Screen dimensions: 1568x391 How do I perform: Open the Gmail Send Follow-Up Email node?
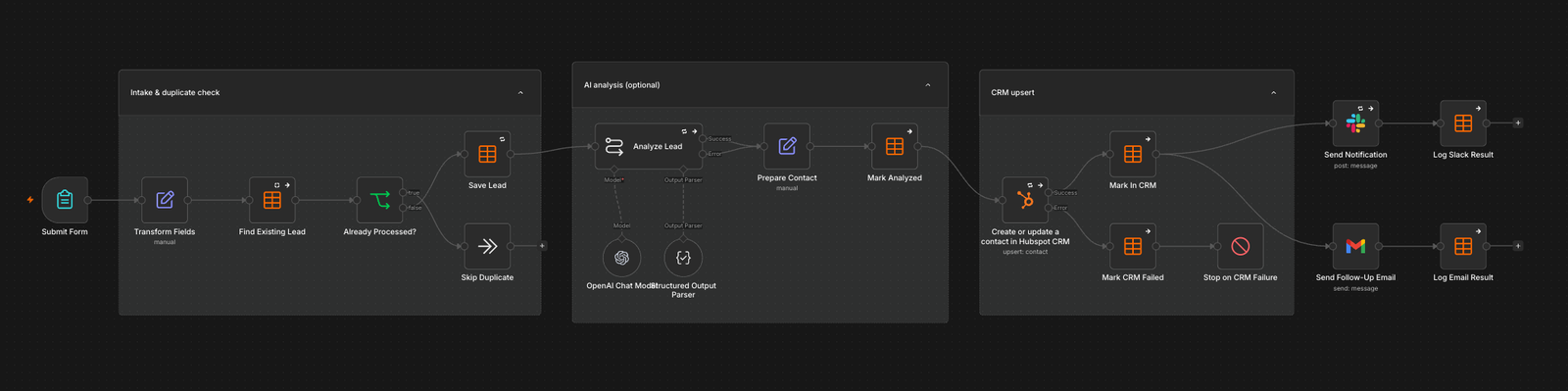tap(1355, 246)
